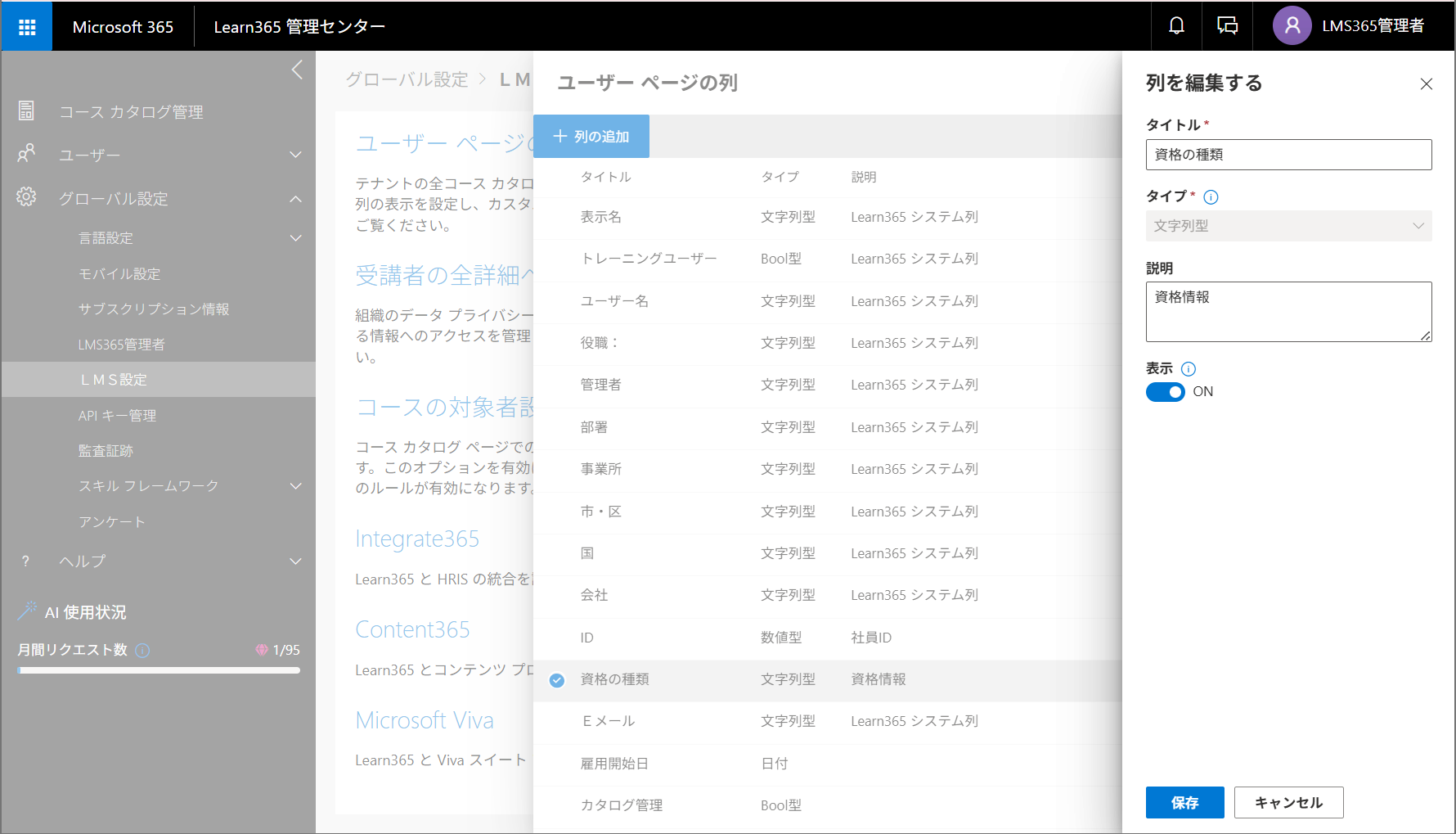Open the feedback chat icon in header
Viewport: 1456px width, 834px height.
(1227, 26)
